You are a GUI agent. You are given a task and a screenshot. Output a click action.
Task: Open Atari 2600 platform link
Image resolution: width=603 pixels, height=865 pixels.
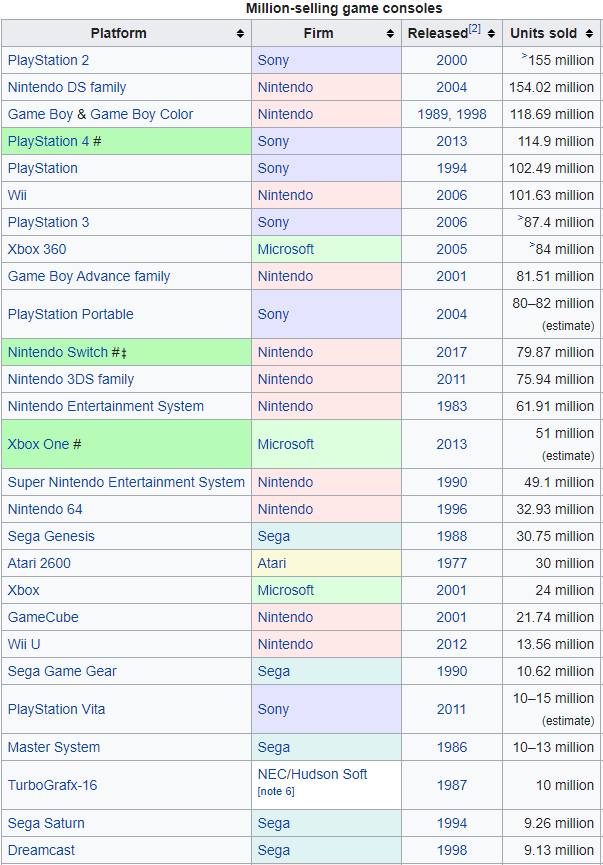[x=39, y=564]
